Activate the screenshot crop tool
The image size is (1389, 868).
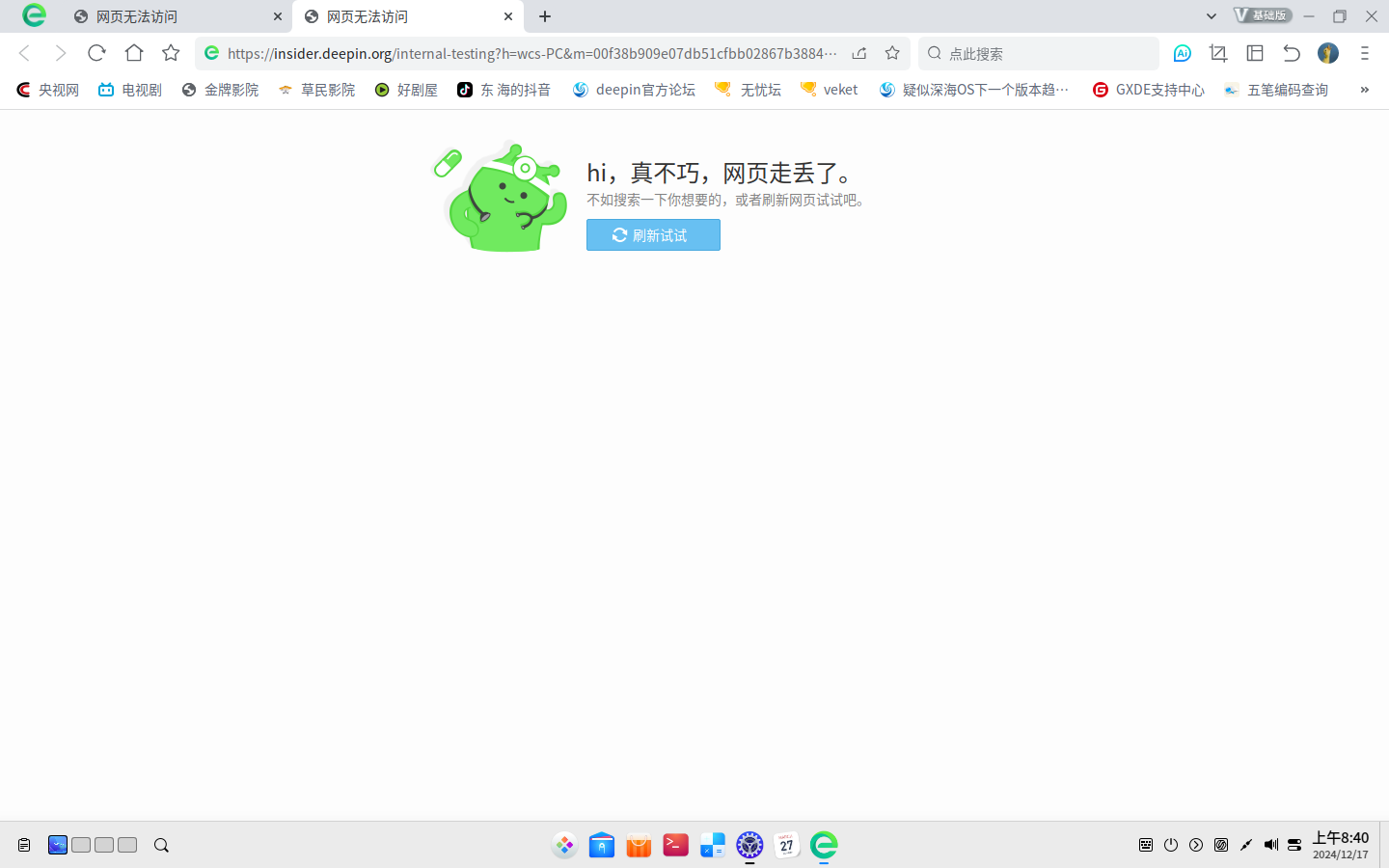pyautogui.click(x=1218, y=53)
